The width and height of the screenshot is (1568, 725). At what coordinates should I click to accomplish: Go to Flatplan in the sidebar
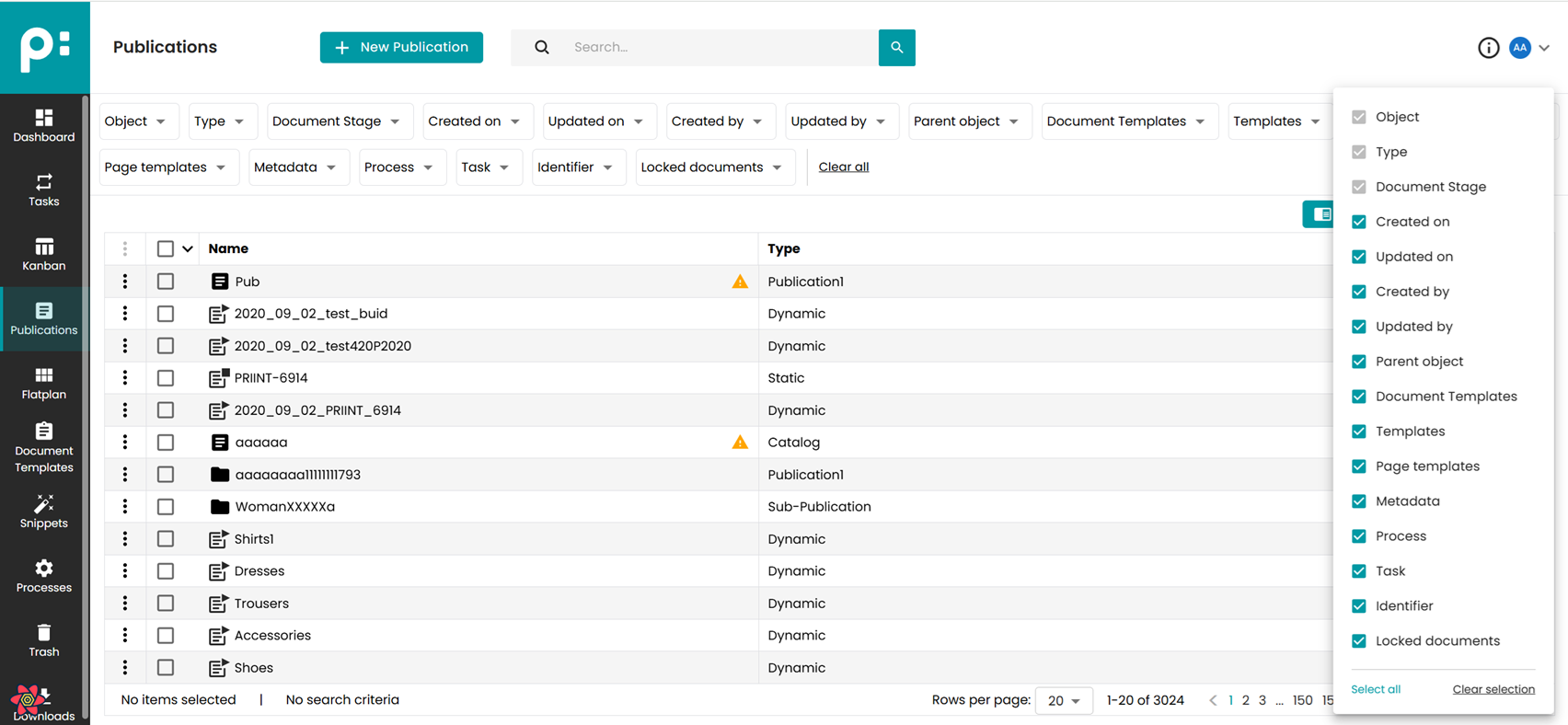(x=44, y=383)
